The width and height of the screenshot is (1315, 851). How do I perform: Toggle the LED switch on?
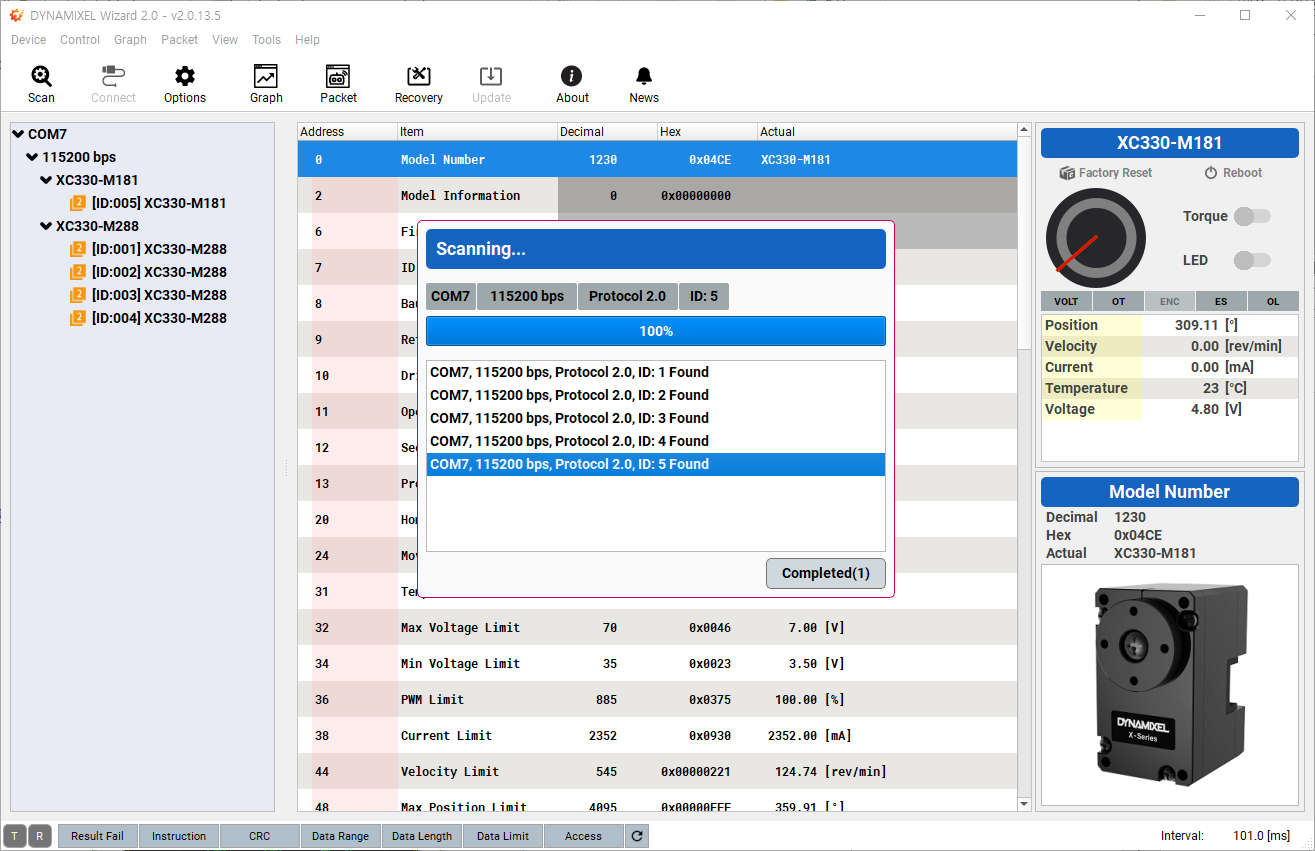tap(1251, 260)
